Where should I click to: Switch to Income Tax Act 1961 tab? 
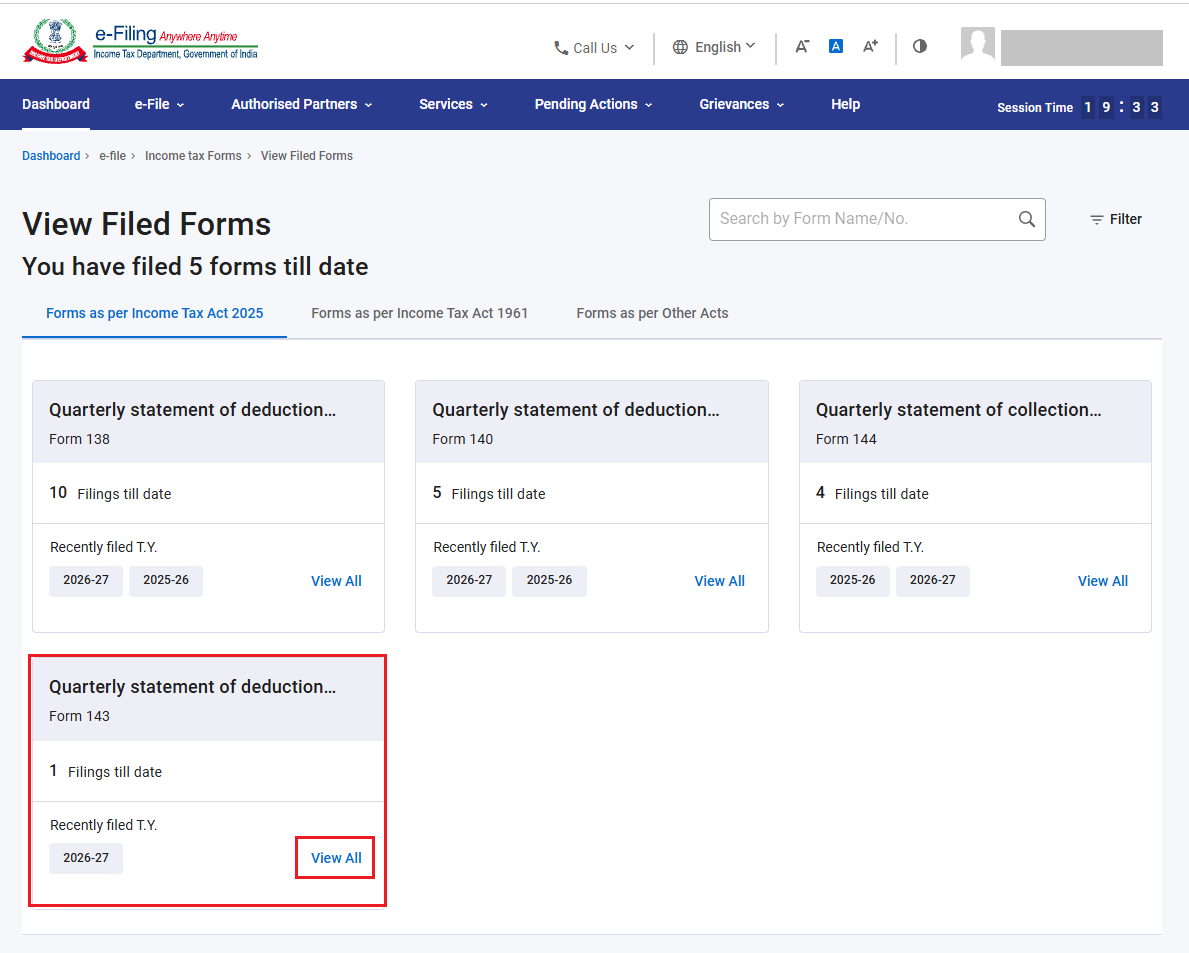coord(419,313)
